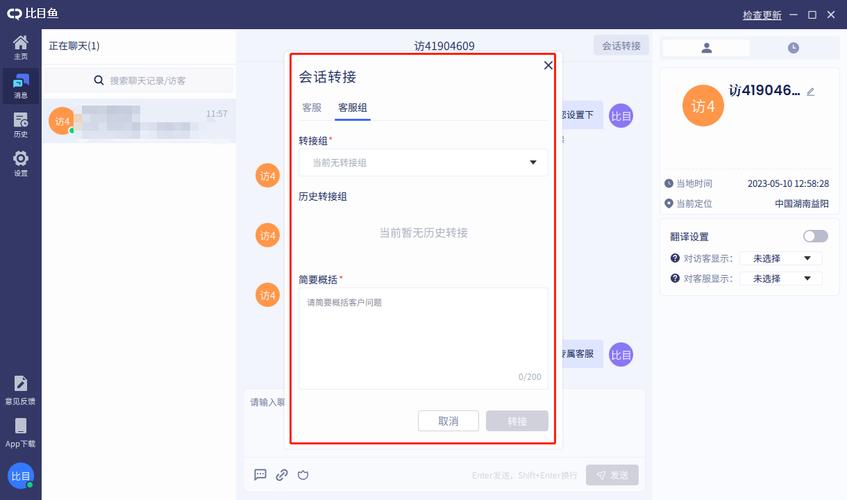This screenshot has height=500, width=847.
Task: Click the 2023-05-10 12:58:28 time value
Action: 788,184
